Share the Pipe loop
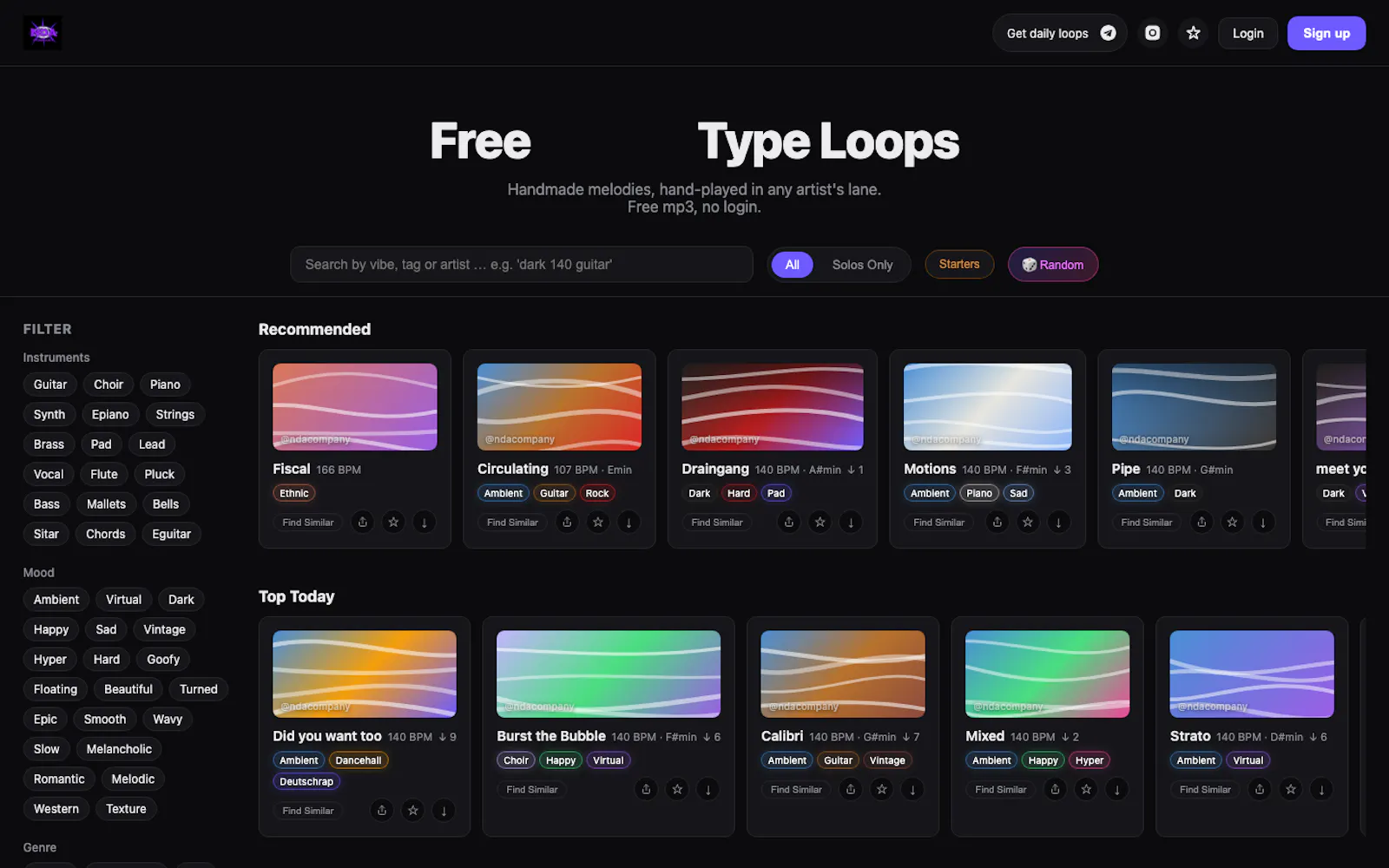1389x868 pixels. pyautogui.click(x=1201, y=522)
